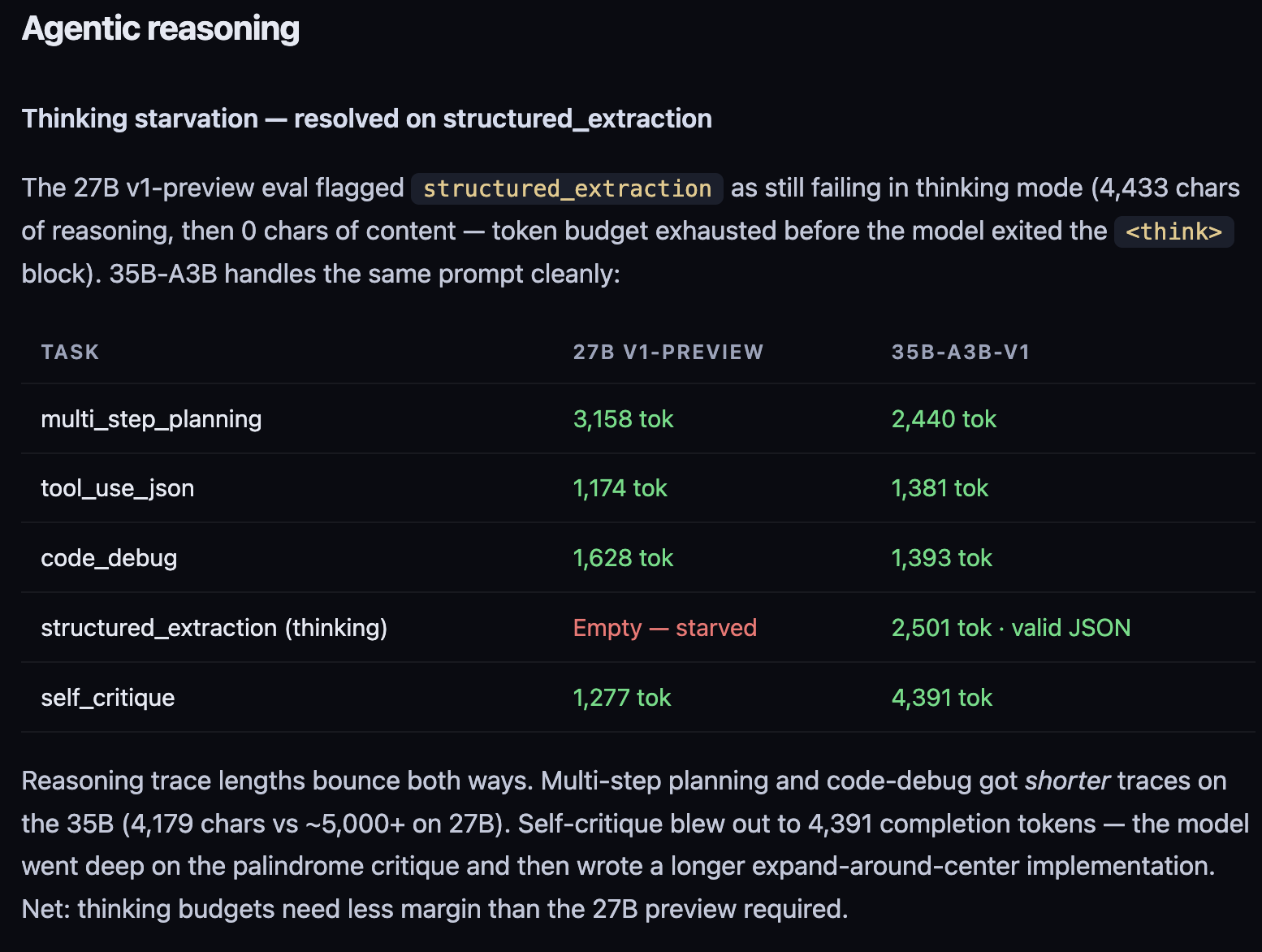1262x952 pixels.
Task: Click the <think> inline code tag
Action: (1173, 232)
